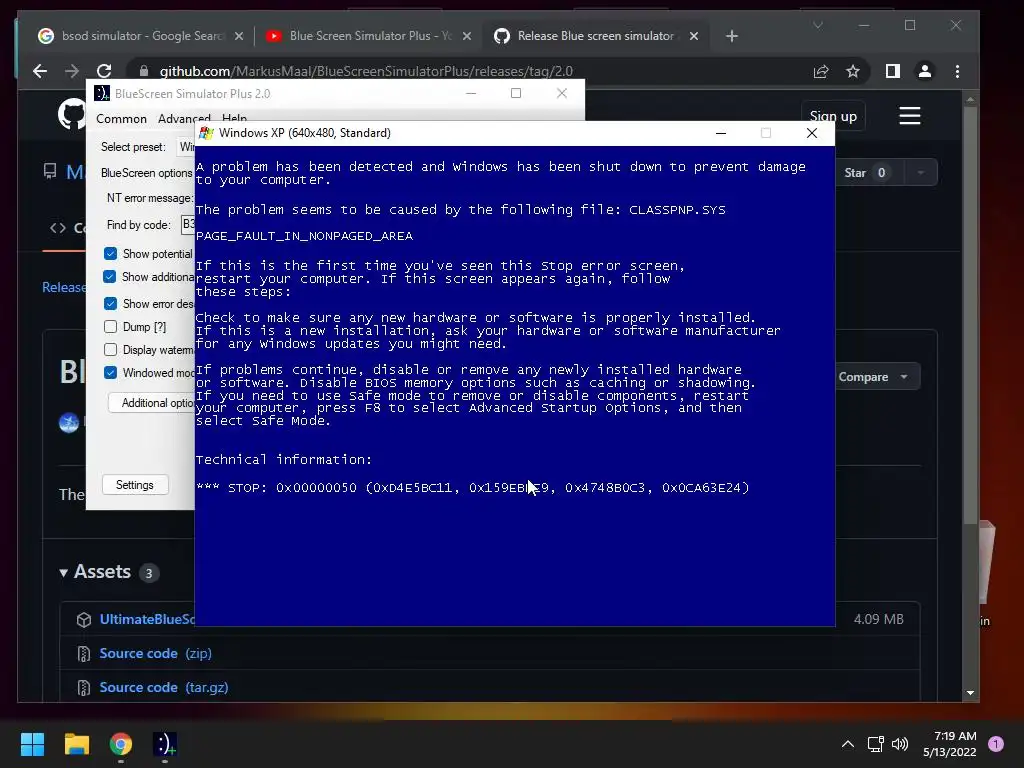Enable the Dump checkbox
This screenshot has height=768, width=1024.
[x=110, y=327]
